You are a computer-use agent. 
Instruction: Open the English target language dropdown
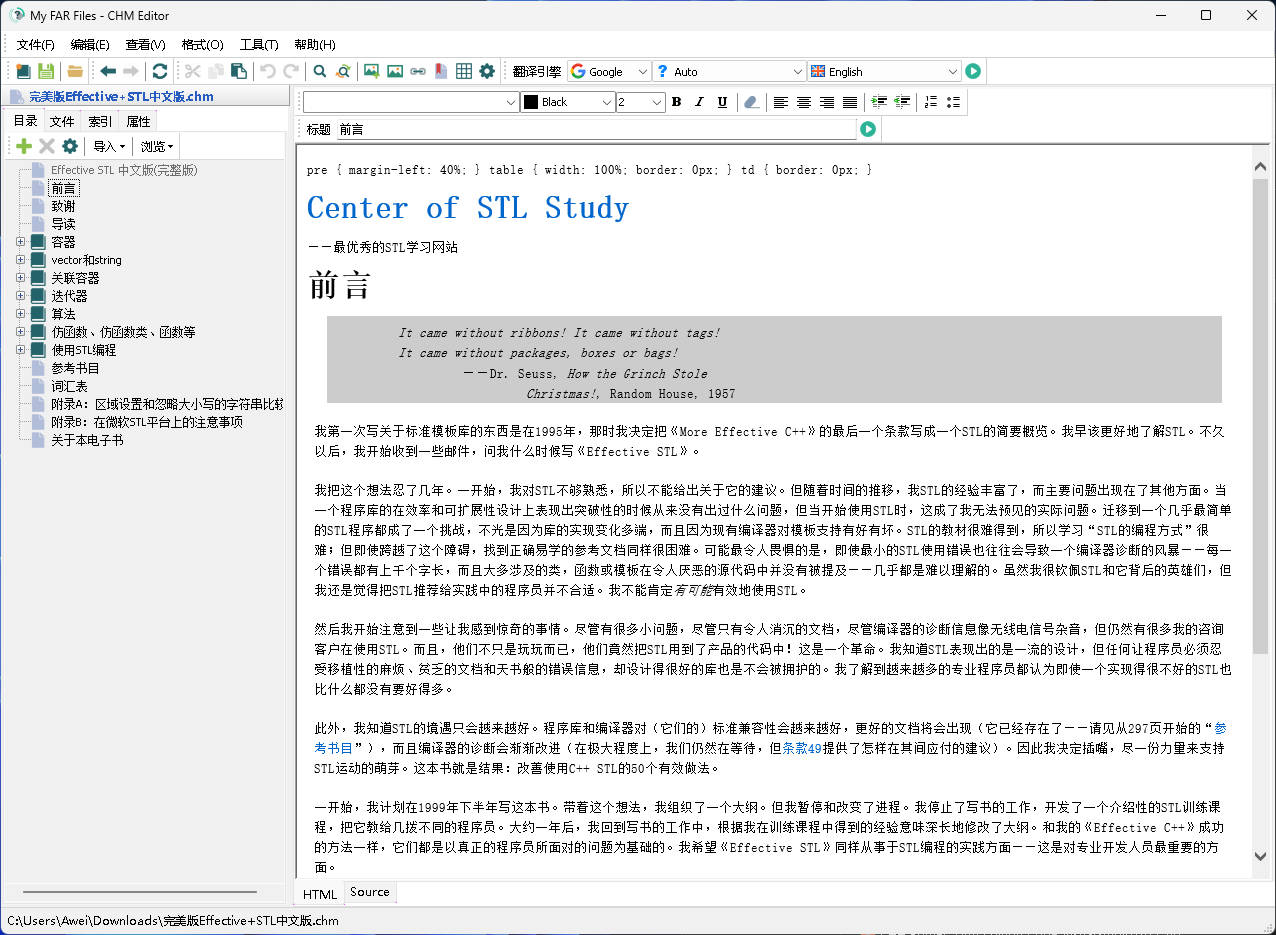(884, 71)
